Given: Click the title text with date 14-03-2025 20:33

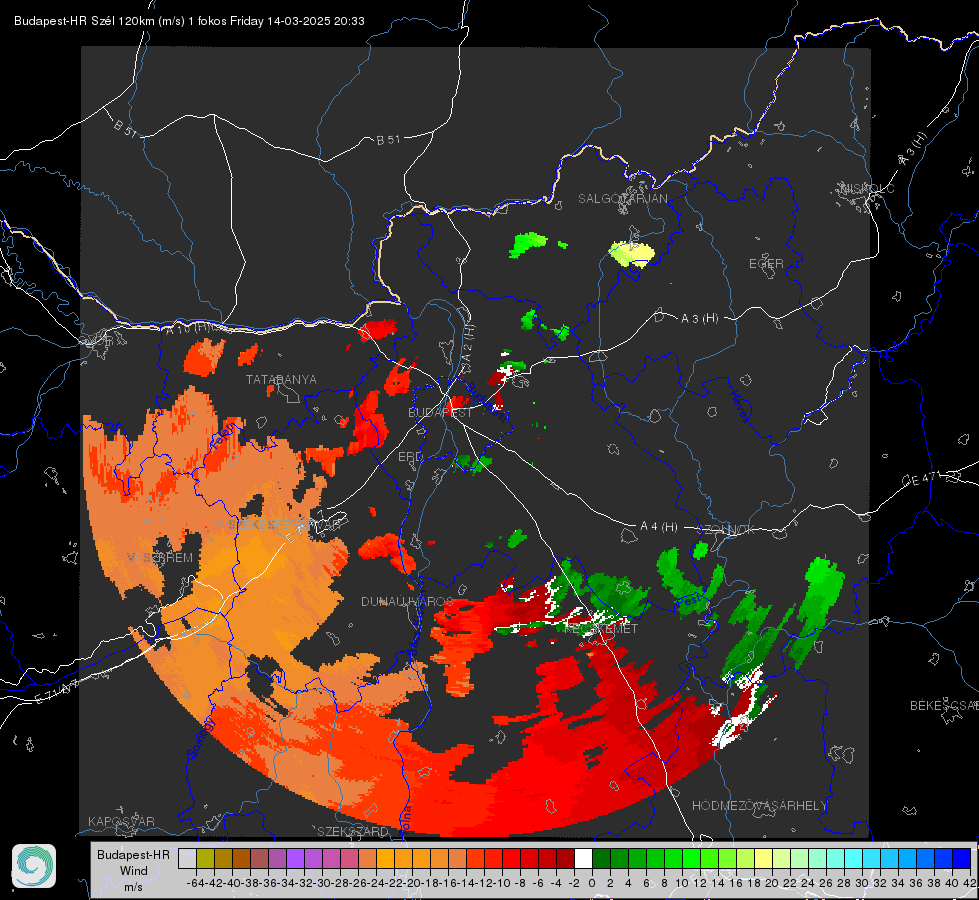Looking at the screenshot, I should pos(189,21).
